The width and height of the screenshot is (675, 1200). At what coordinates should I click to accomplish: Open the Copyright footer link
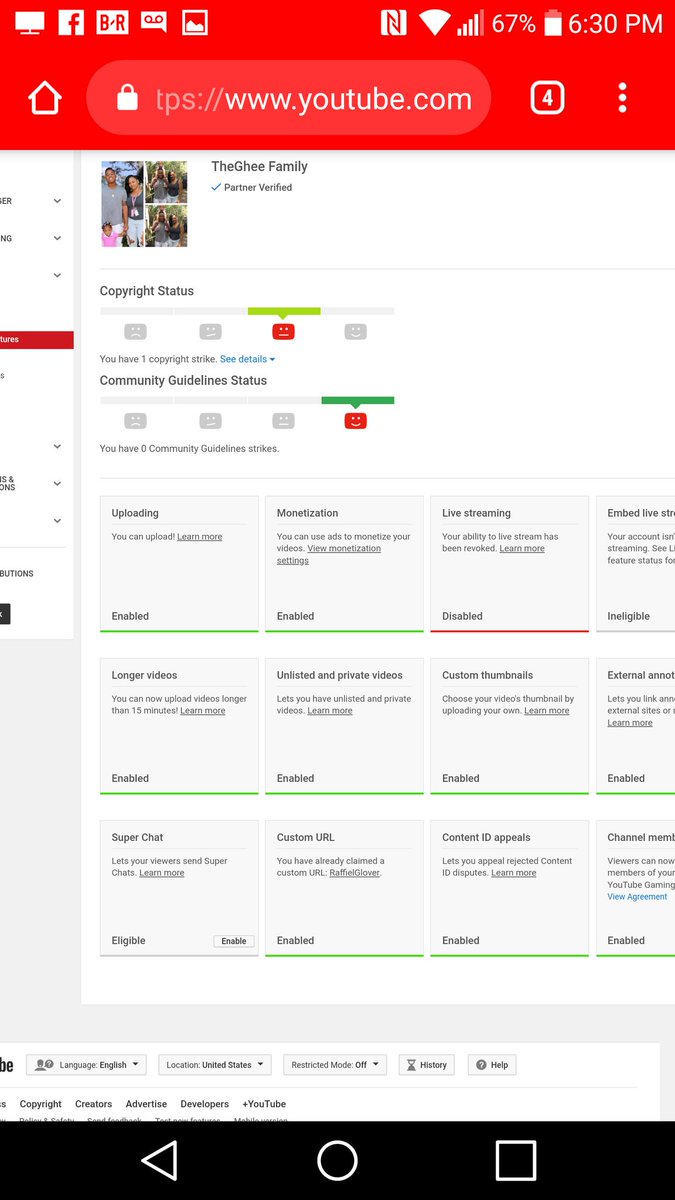pos(41,1104)
